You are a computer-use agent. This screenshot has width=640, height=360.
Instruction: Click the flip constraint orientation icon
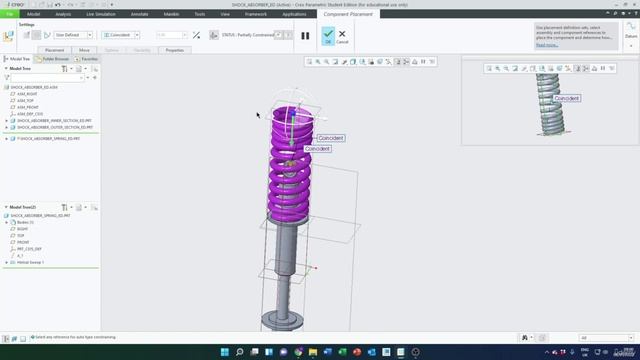point(196,35)
